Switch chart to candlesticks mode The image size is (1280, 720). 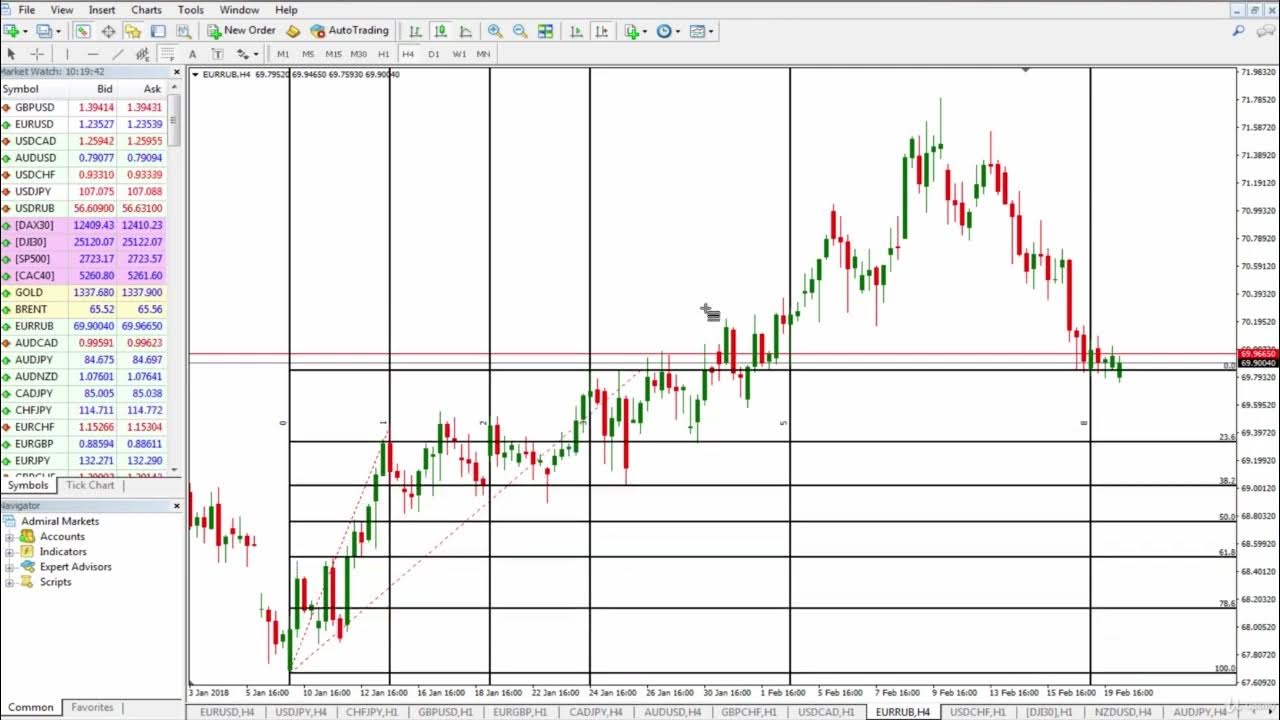click(440, 31)
